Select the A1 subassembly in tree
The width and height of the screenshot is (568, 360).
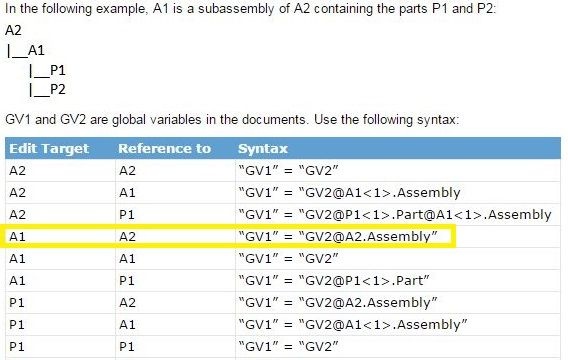coord(36,50)
